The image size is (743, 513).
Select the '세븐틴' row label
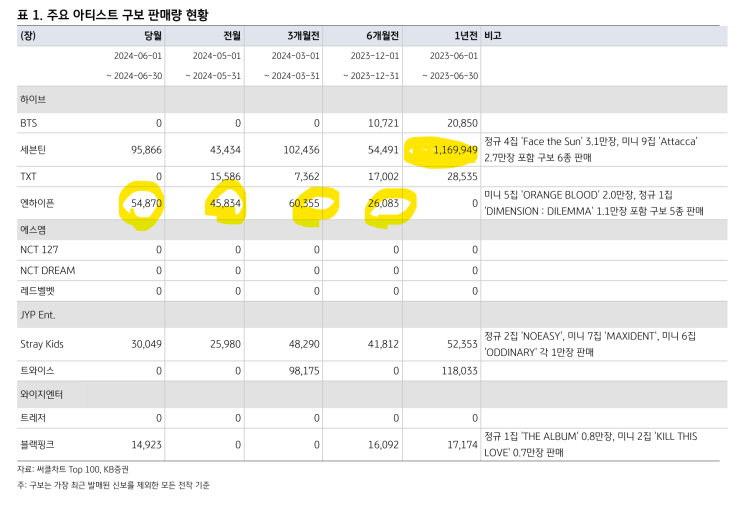coord(33,150)
